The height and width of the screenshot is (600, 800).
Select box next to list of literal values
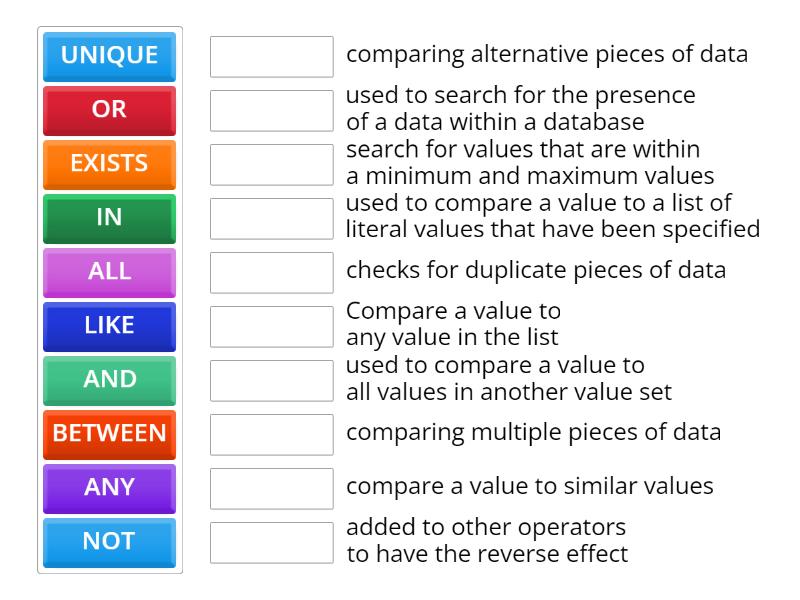[272, 219]
